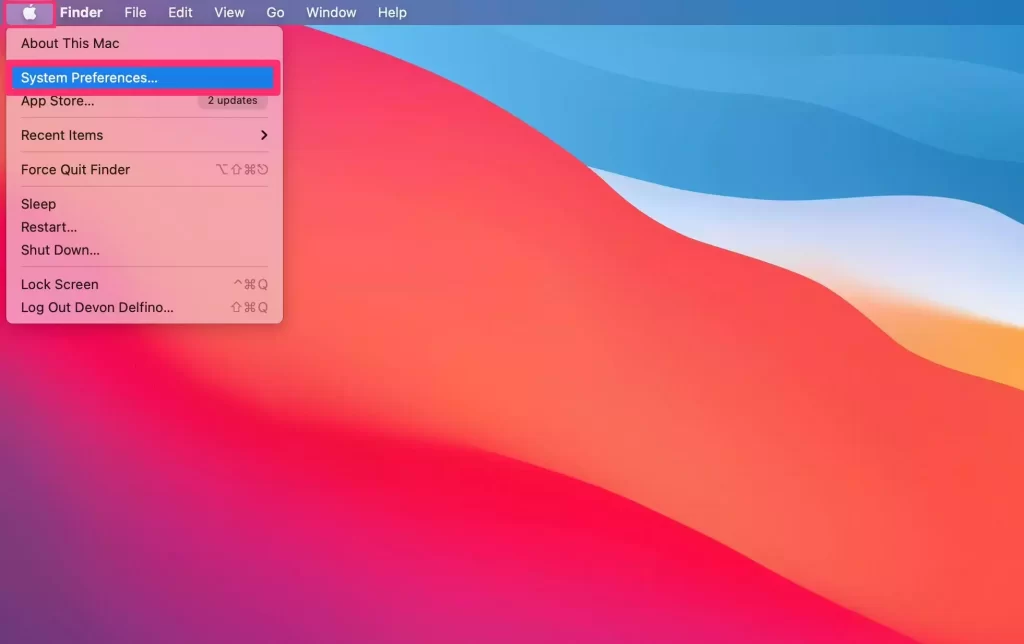Open App Store… from the Apple menu

point(58,101)
